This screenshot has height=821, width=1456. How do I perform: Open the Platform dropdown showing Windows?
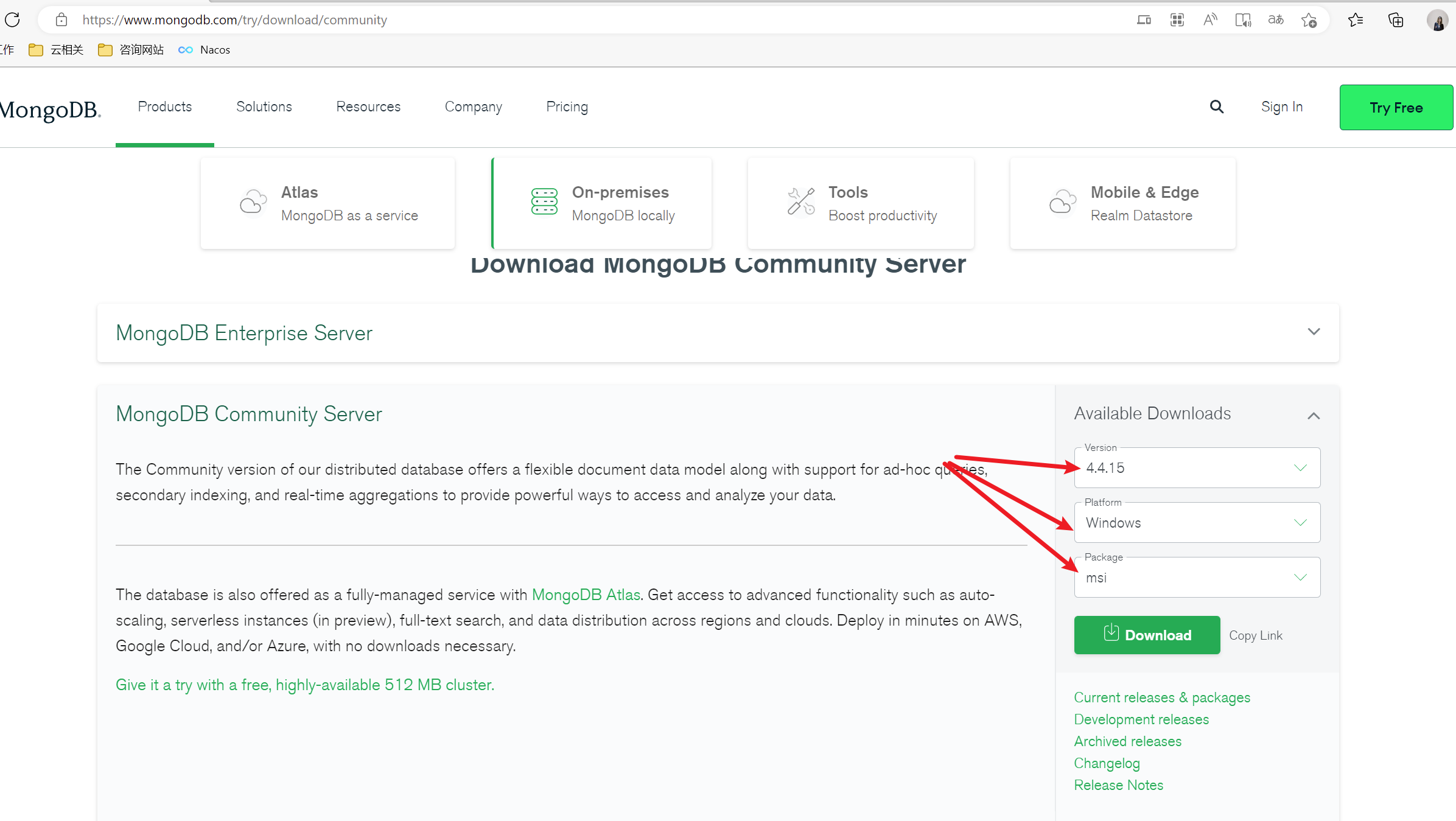[1197, 523]
